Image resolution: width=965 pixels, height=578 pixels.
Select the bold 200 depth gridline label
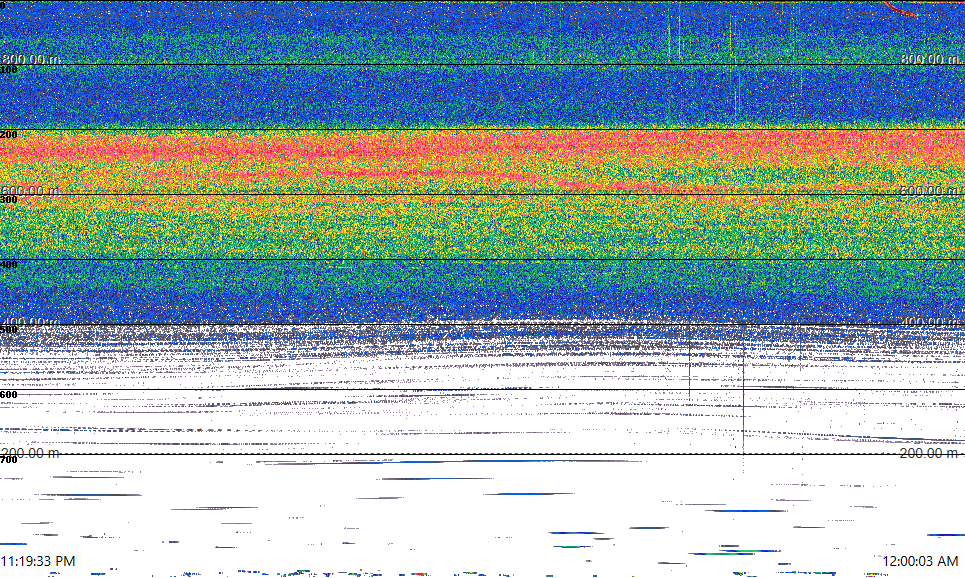pyautogui.click(x=9, y=135)
